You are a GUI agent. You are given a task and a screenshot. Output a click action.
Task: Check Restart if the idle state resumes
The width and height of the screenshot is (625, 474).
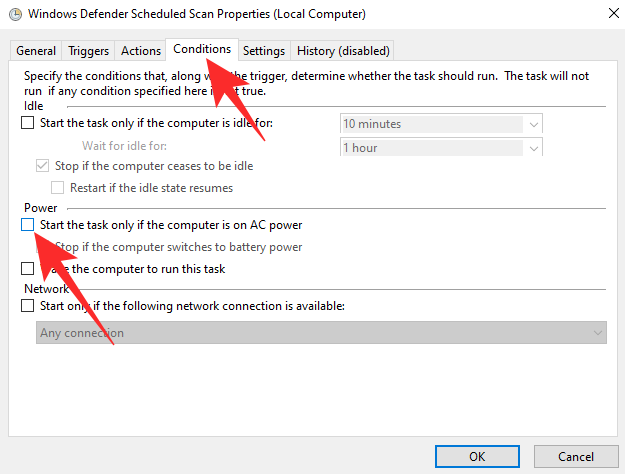point(58,188)
